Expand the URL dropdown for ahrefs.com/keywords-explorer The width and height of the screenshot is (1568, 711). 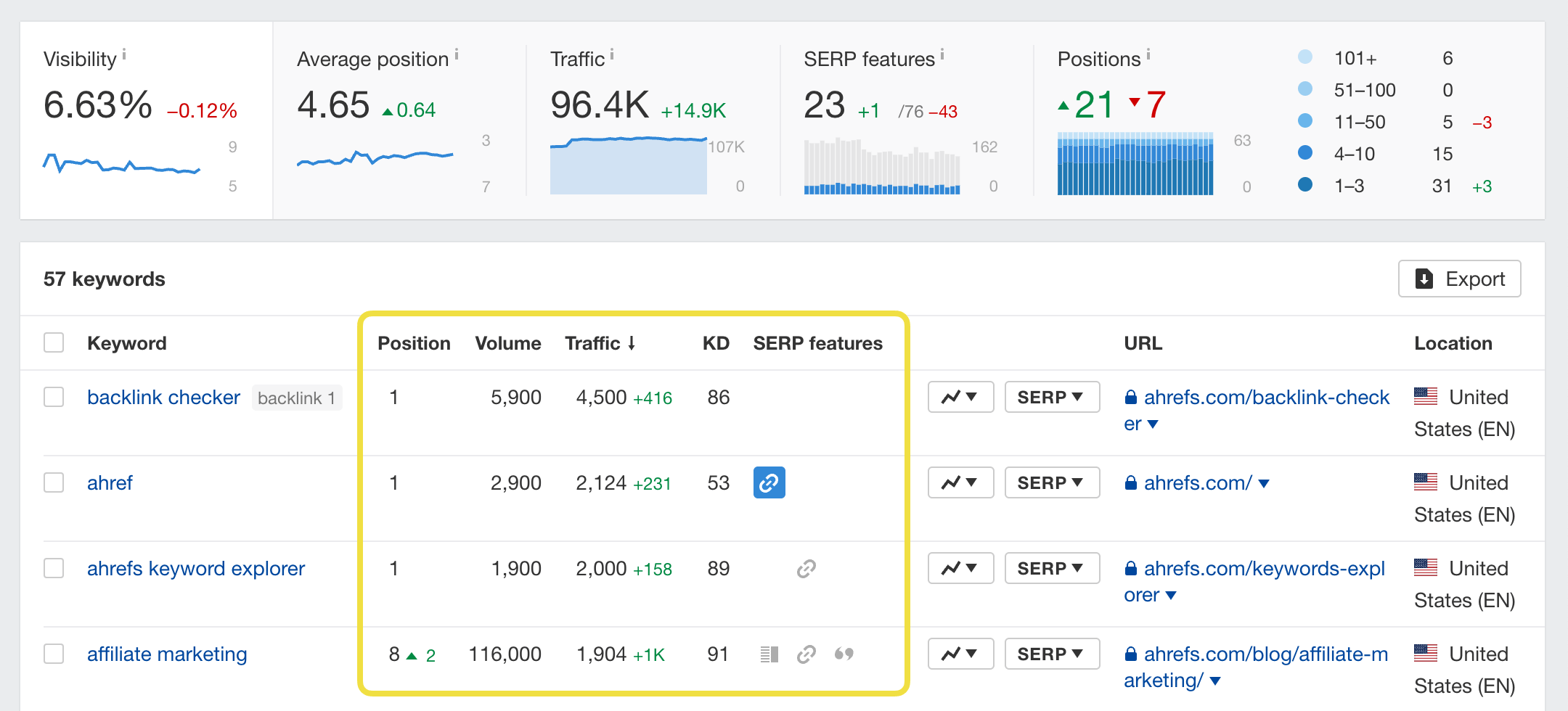coord(1170,595)
